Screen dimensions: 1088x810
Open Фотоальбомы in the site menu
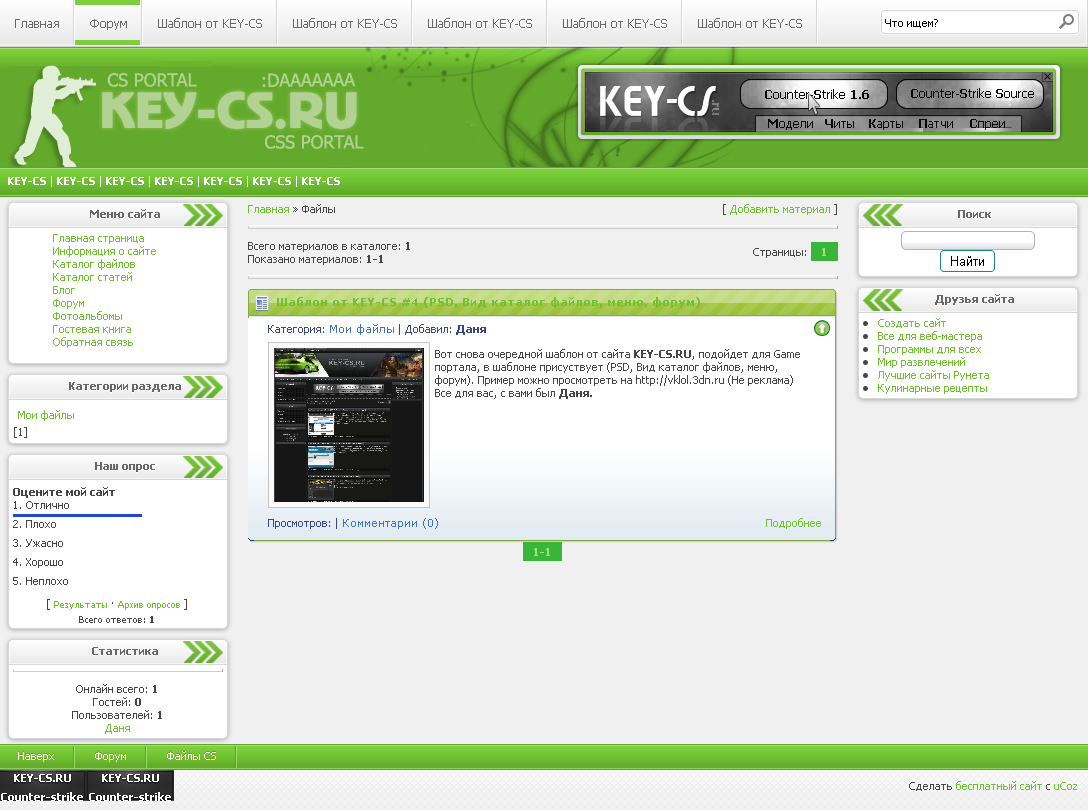pyautogui.click(x=87, y=317)
